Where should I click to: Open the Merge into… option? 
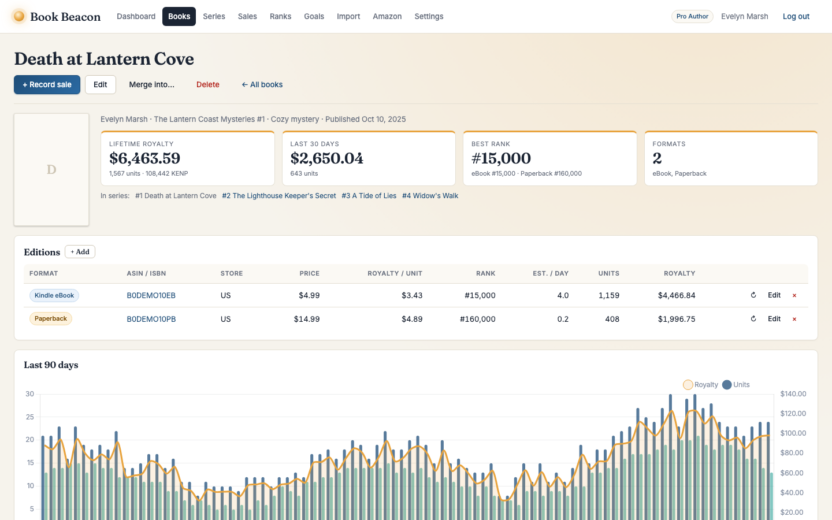pyautogui.click(x=151, y=85)
